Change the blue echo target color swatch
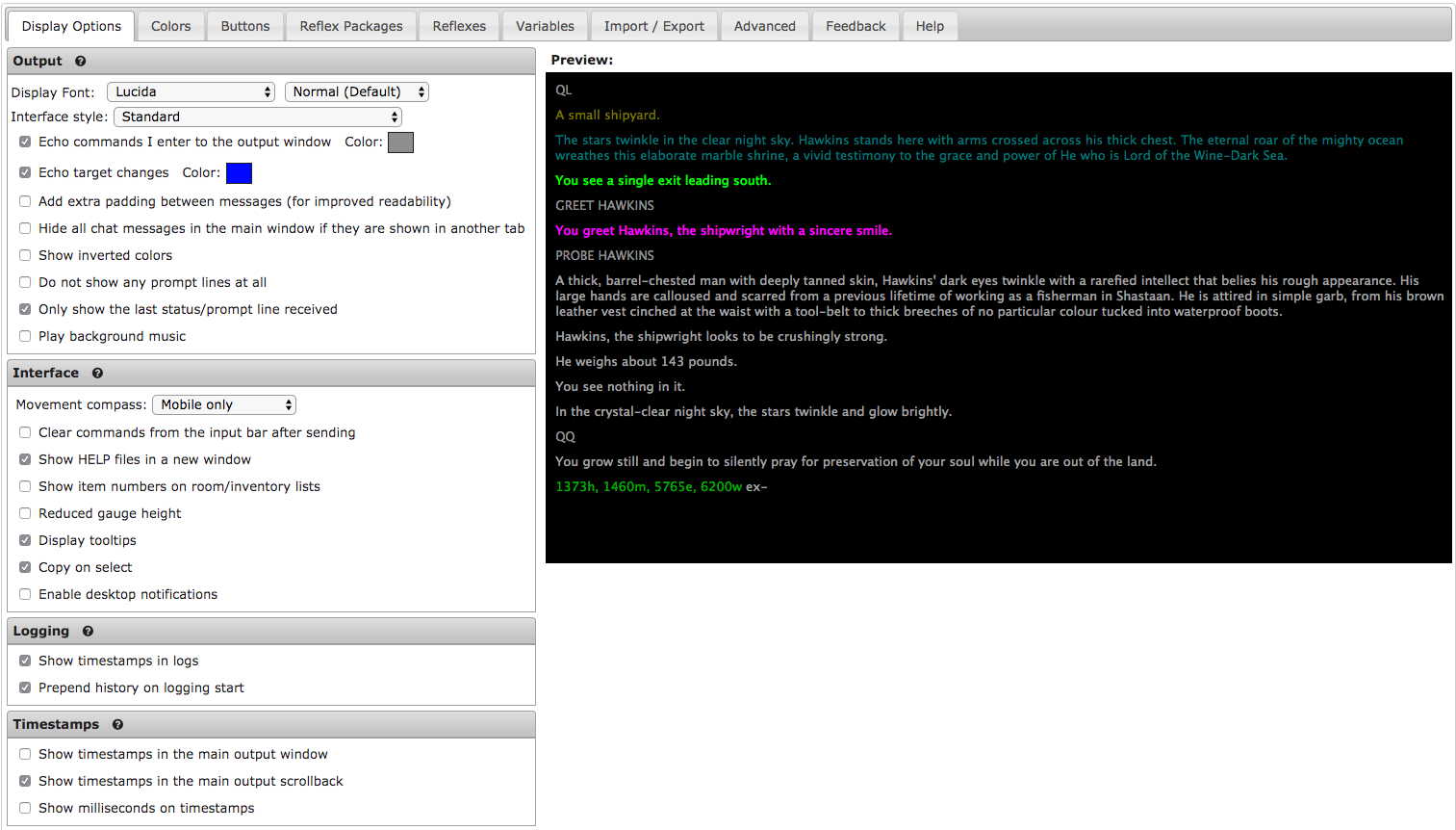This screenshot has height=830, width=1456. coord(239,173)
